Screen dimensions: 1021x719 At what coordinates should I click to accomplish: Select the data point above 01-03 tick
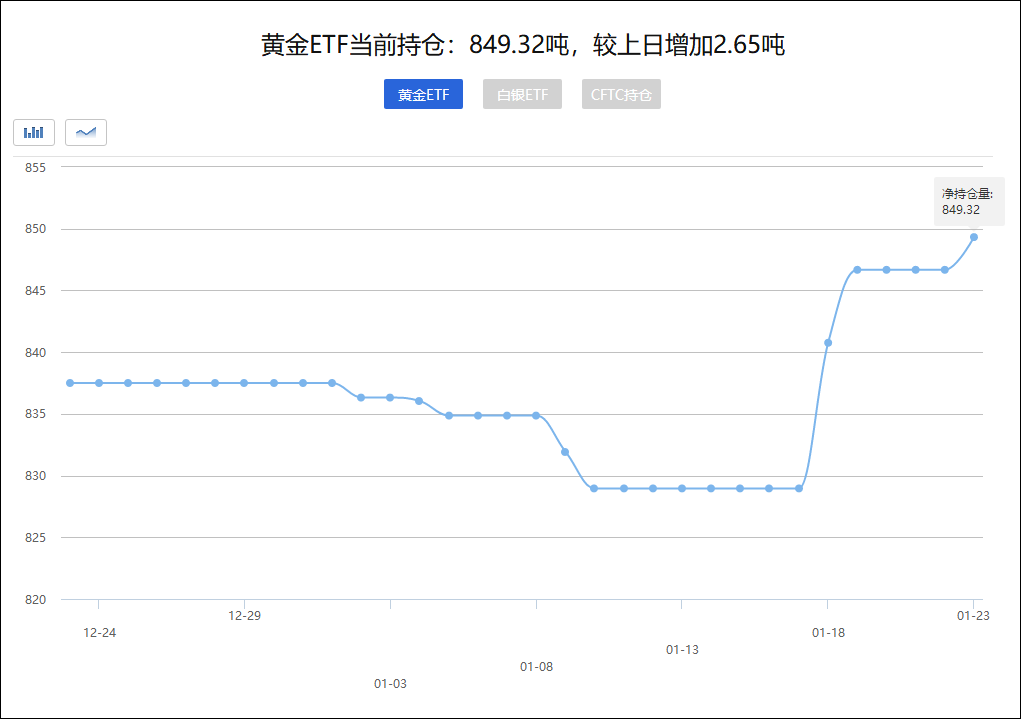coord(390,398)
